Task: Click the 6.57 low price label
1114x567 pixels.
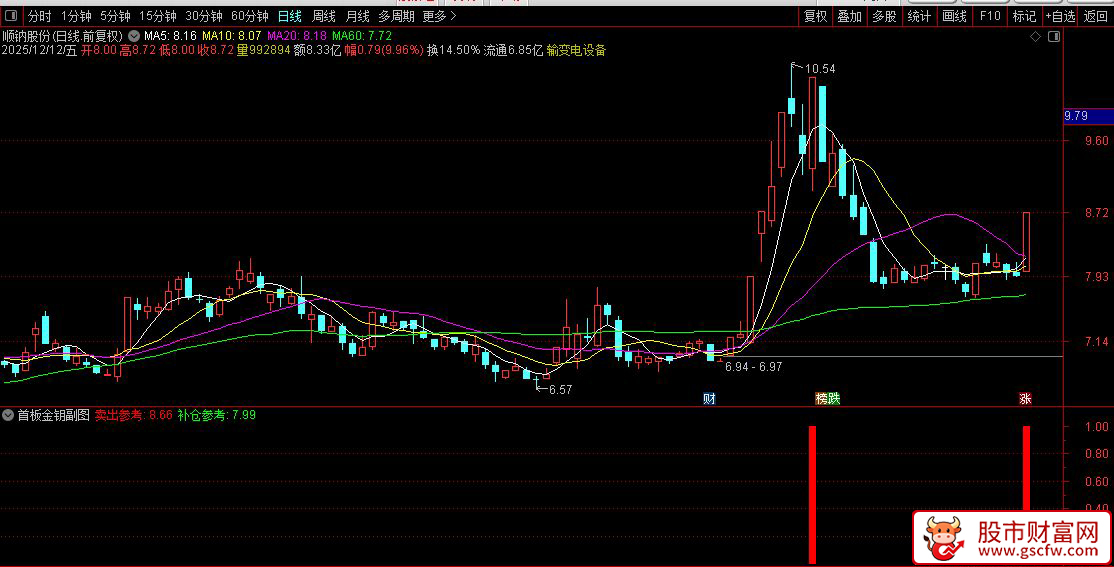Action: pos(561,389)
